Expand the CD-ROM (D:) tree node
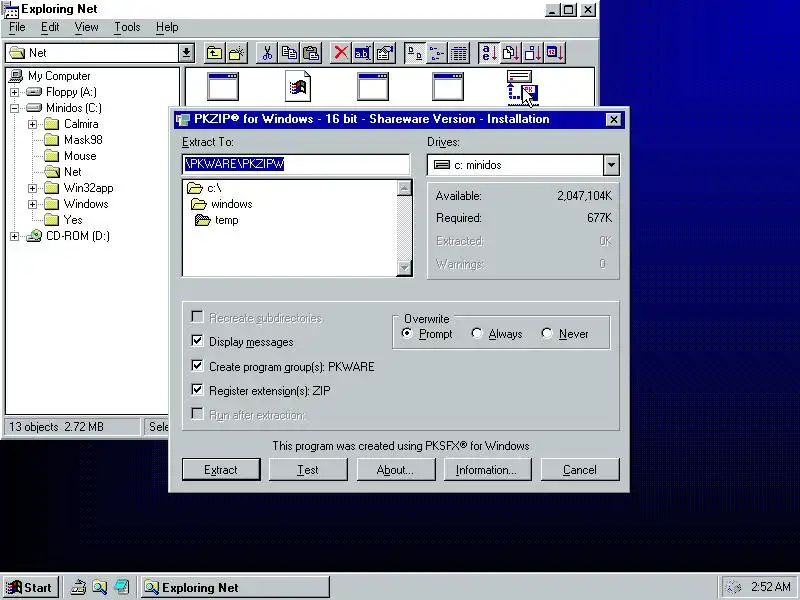800x600 pixels. coord(14,236)
